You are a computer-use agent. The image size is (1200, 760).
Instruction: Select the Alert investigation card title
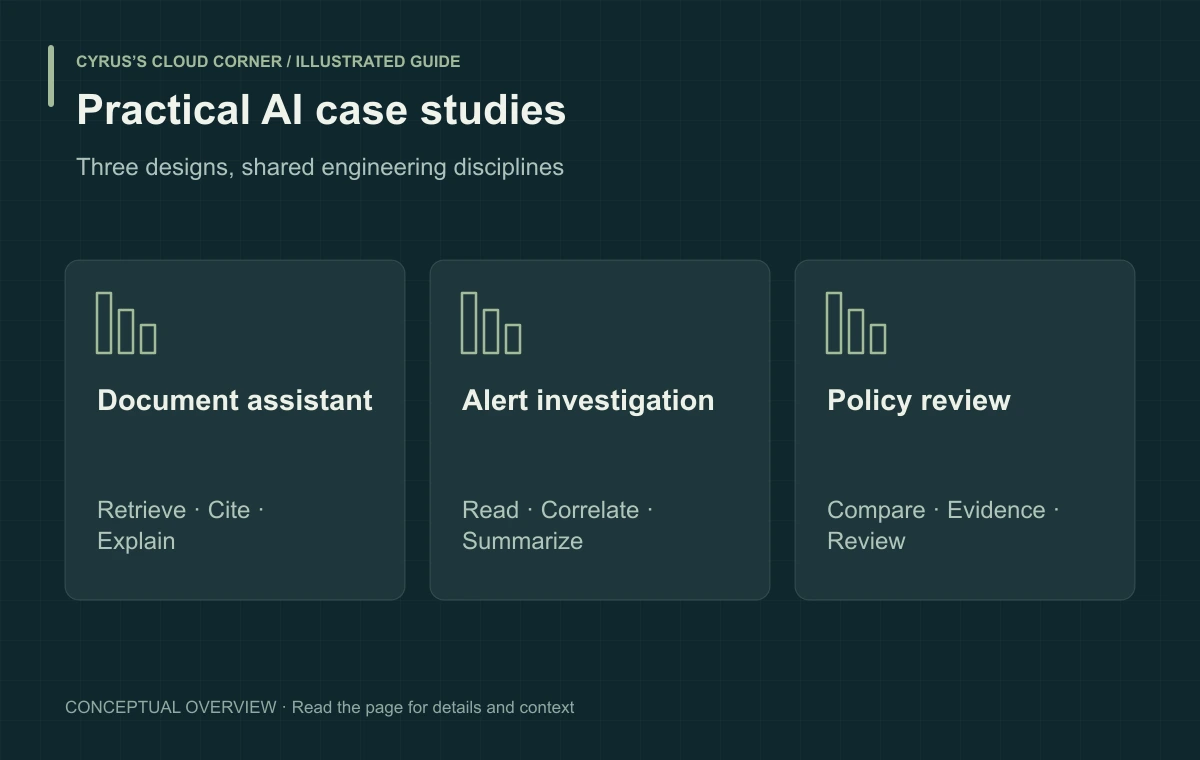click(588, 400)
